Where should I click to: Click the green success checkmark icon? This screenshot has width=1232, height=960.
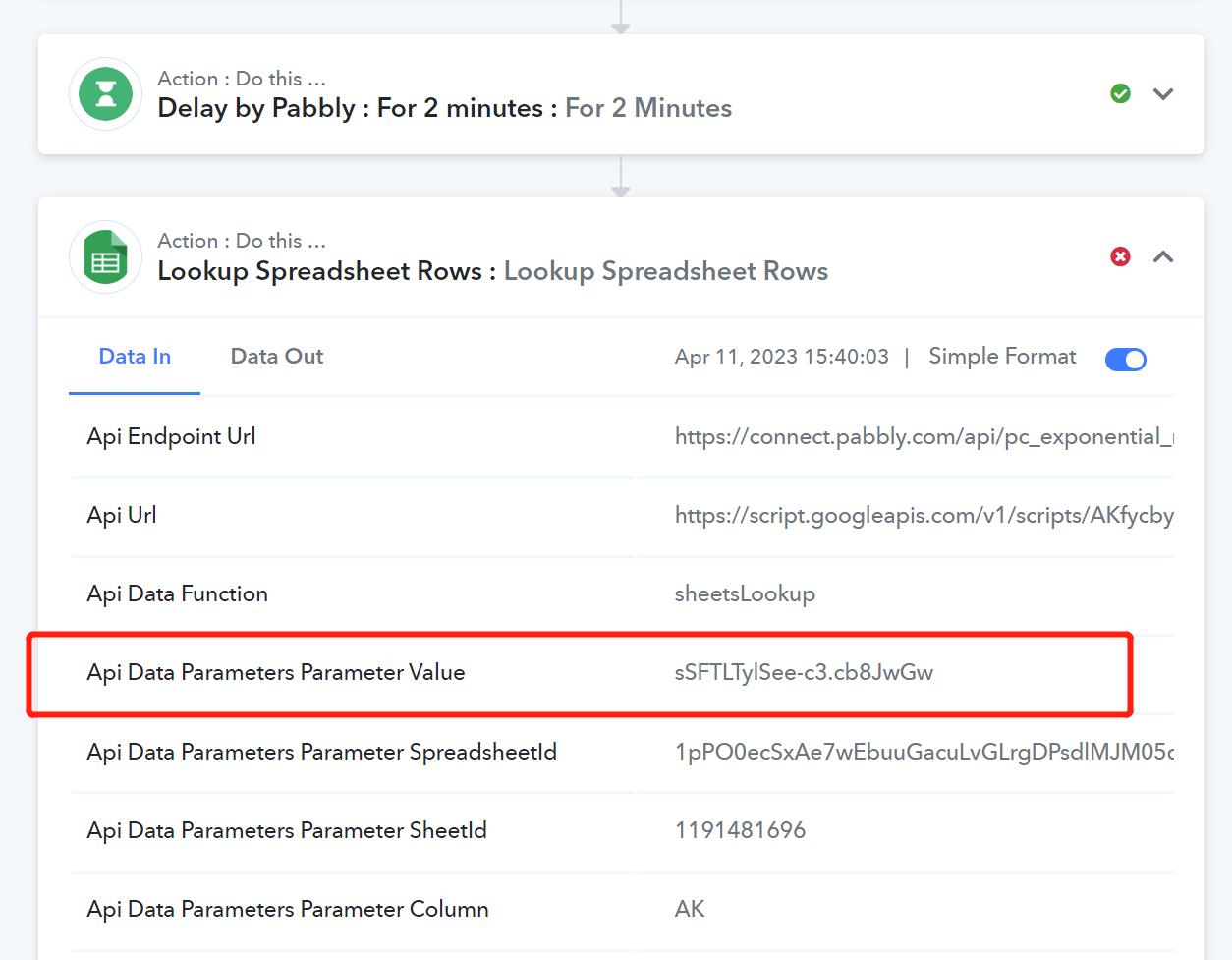(x=1120, y=94)
